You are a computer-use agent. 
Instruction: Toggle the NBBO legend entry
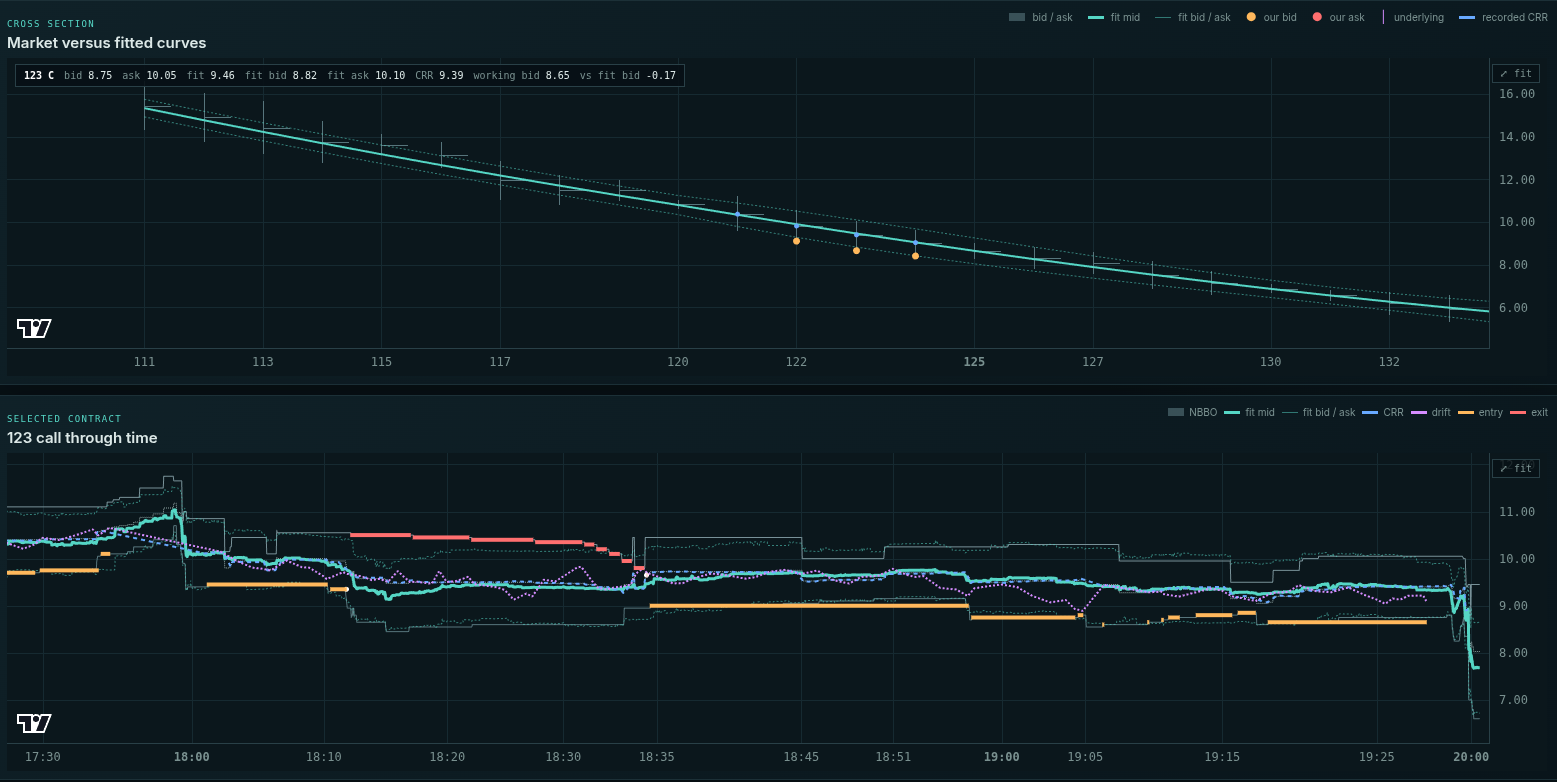click(x=1192, y=412)
